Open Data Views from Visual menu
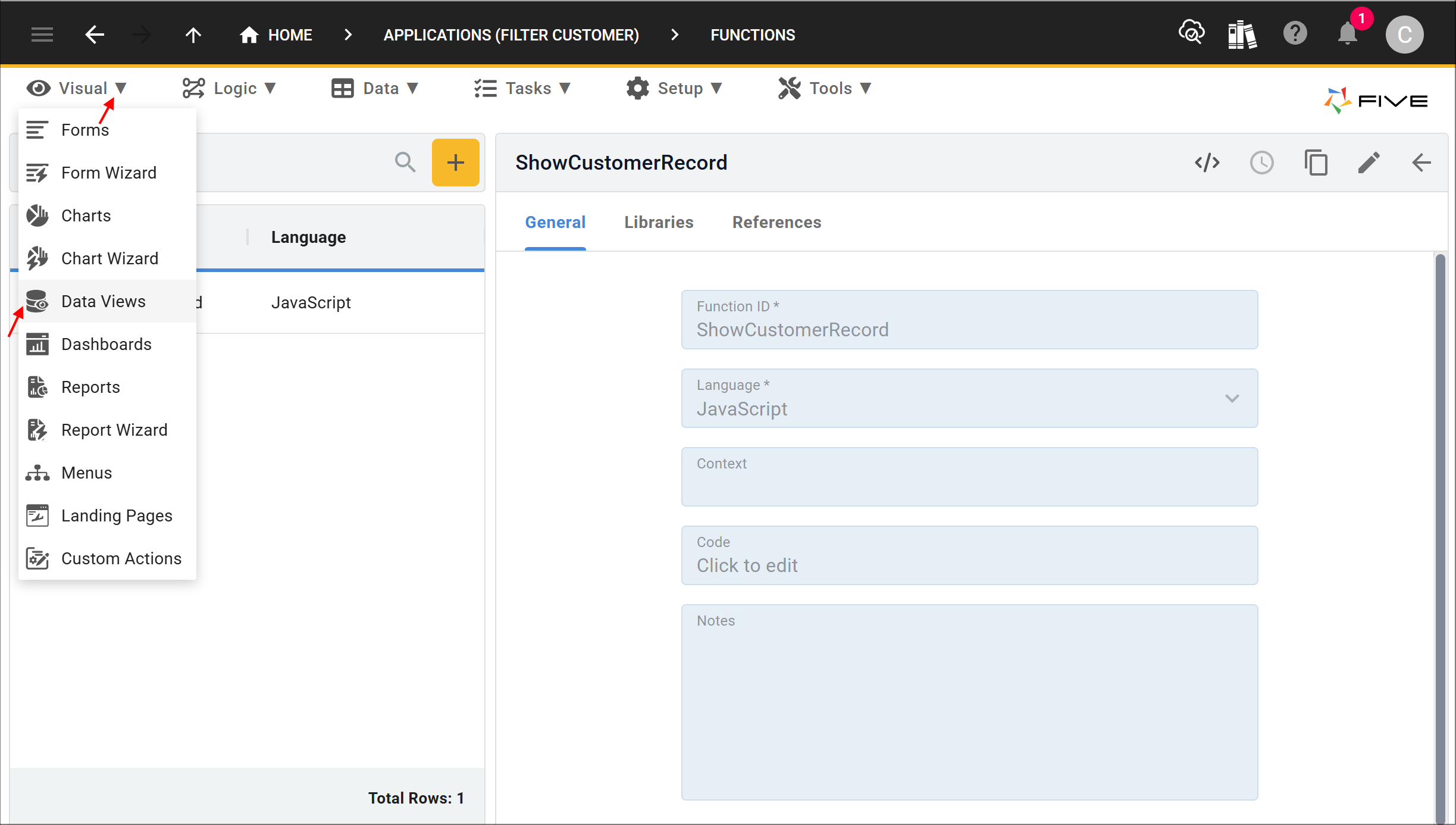Screen dimensions: 1456x825 [102, 301]
